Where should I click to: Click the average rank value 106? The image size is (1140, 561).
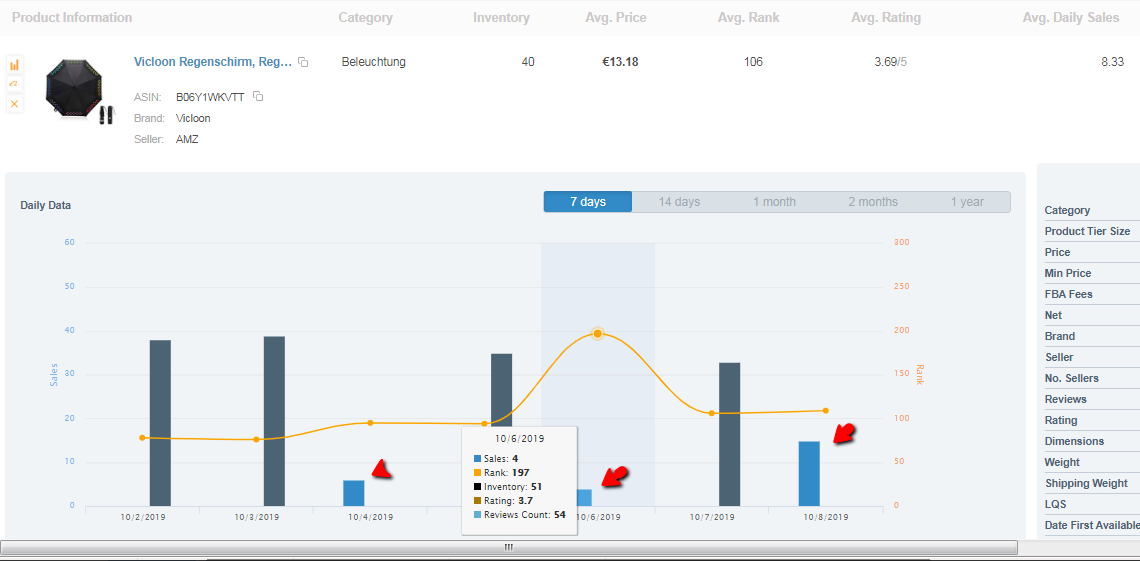pyautogui.click(x=753, y=62)
